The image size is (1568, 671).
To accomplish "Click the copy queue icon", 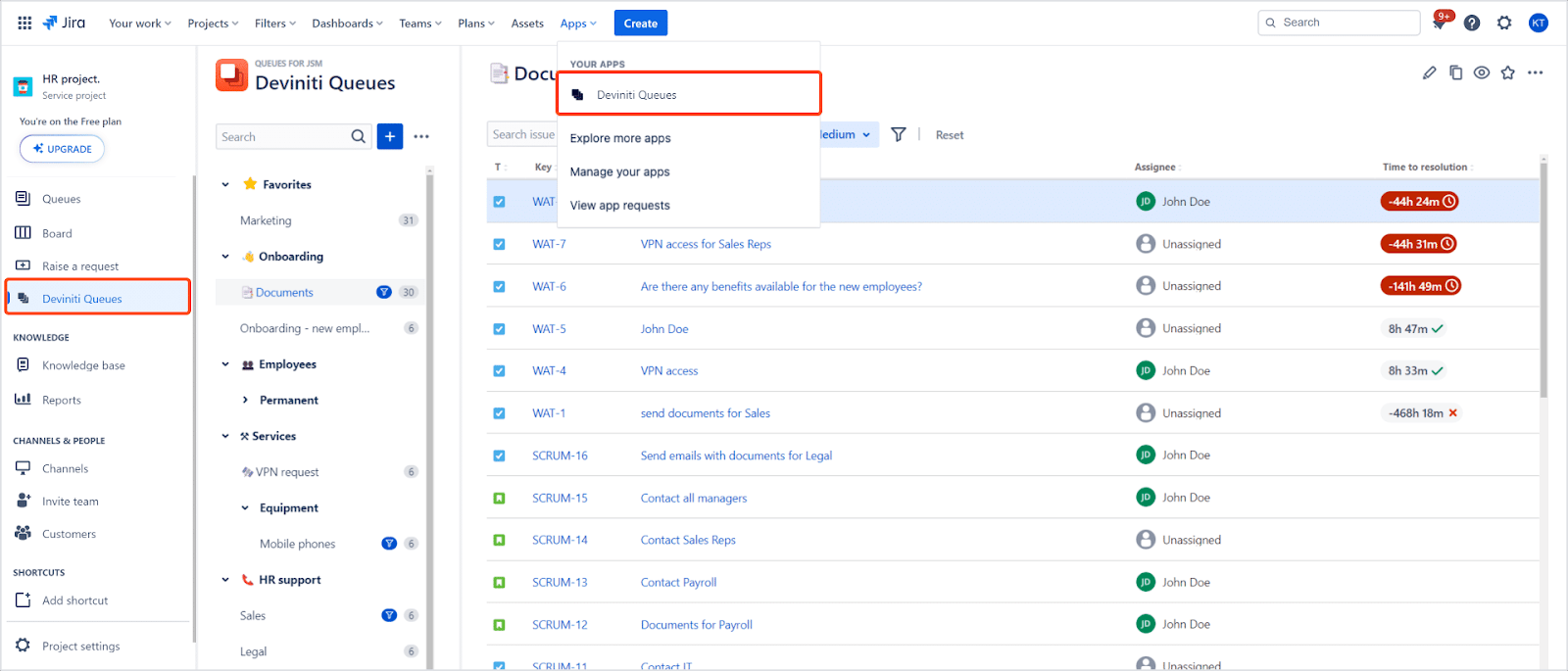I will [1456, 72].
